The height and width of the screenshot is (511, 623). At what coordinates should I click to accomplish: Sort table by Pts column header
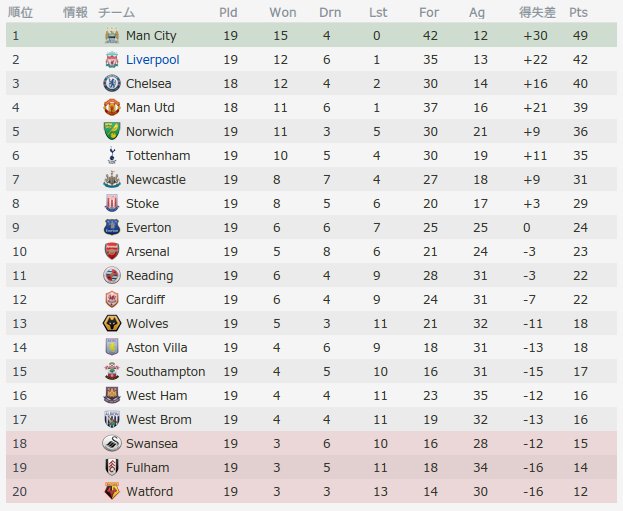click(x=578, y=12)
